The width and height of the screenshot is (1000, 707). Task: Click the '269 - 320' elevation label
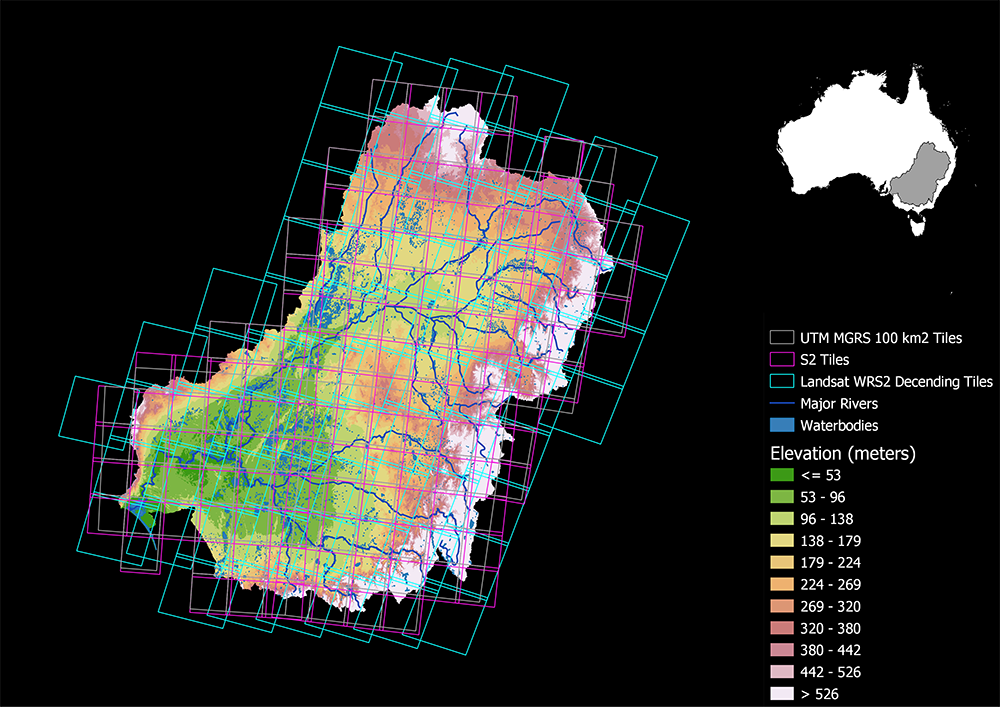coord(830,606)
